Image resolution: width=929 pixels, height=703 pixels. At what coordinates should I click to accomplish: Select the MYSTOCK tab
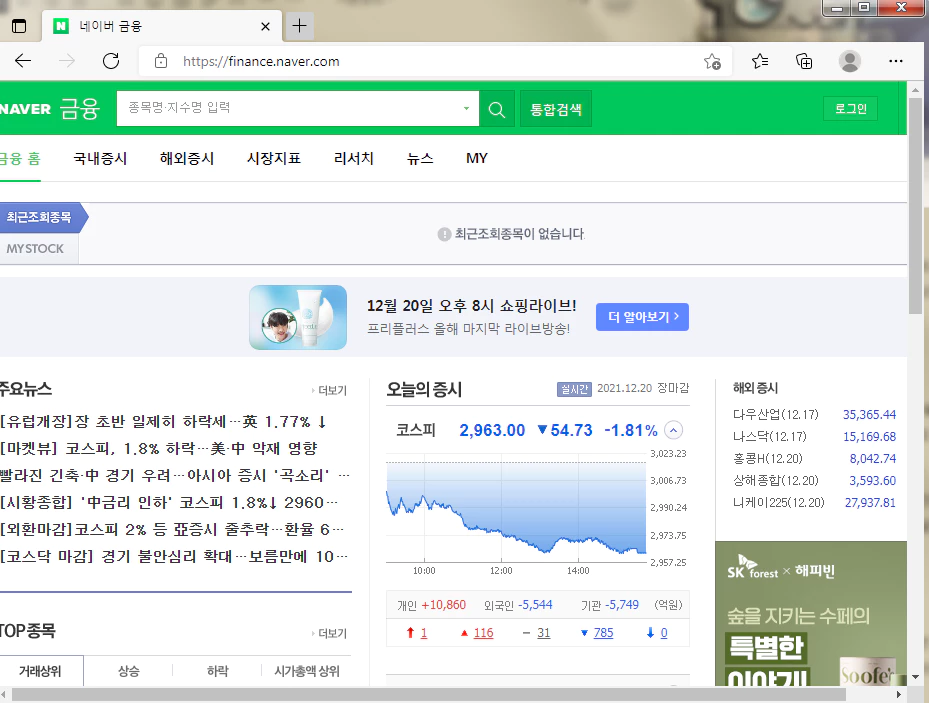37,249
